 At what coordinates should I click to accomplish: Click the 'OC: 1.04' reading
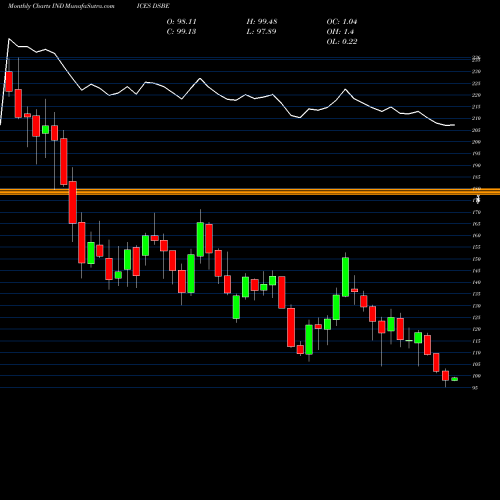(342, 22)
